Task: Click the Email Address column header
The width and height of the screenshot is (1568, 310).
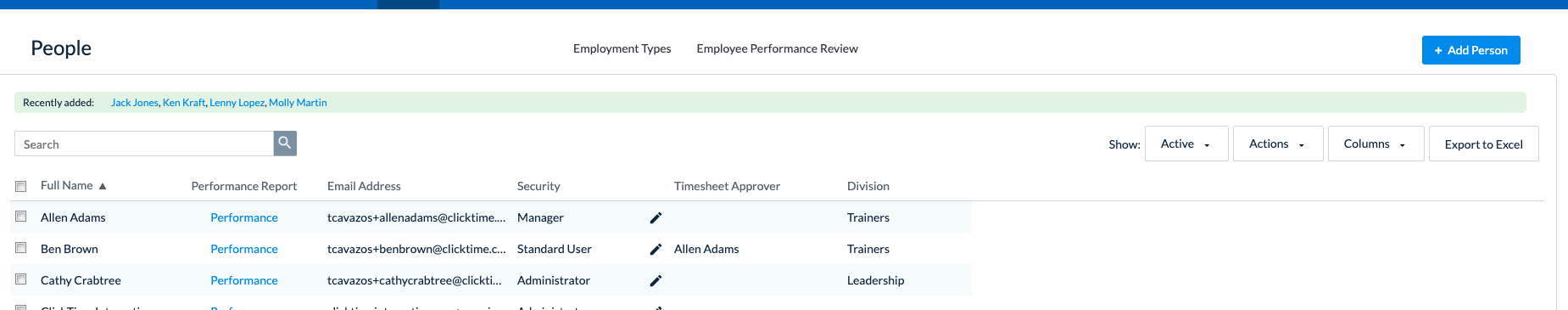Action: pyautogui.click(x=364, y=186)
